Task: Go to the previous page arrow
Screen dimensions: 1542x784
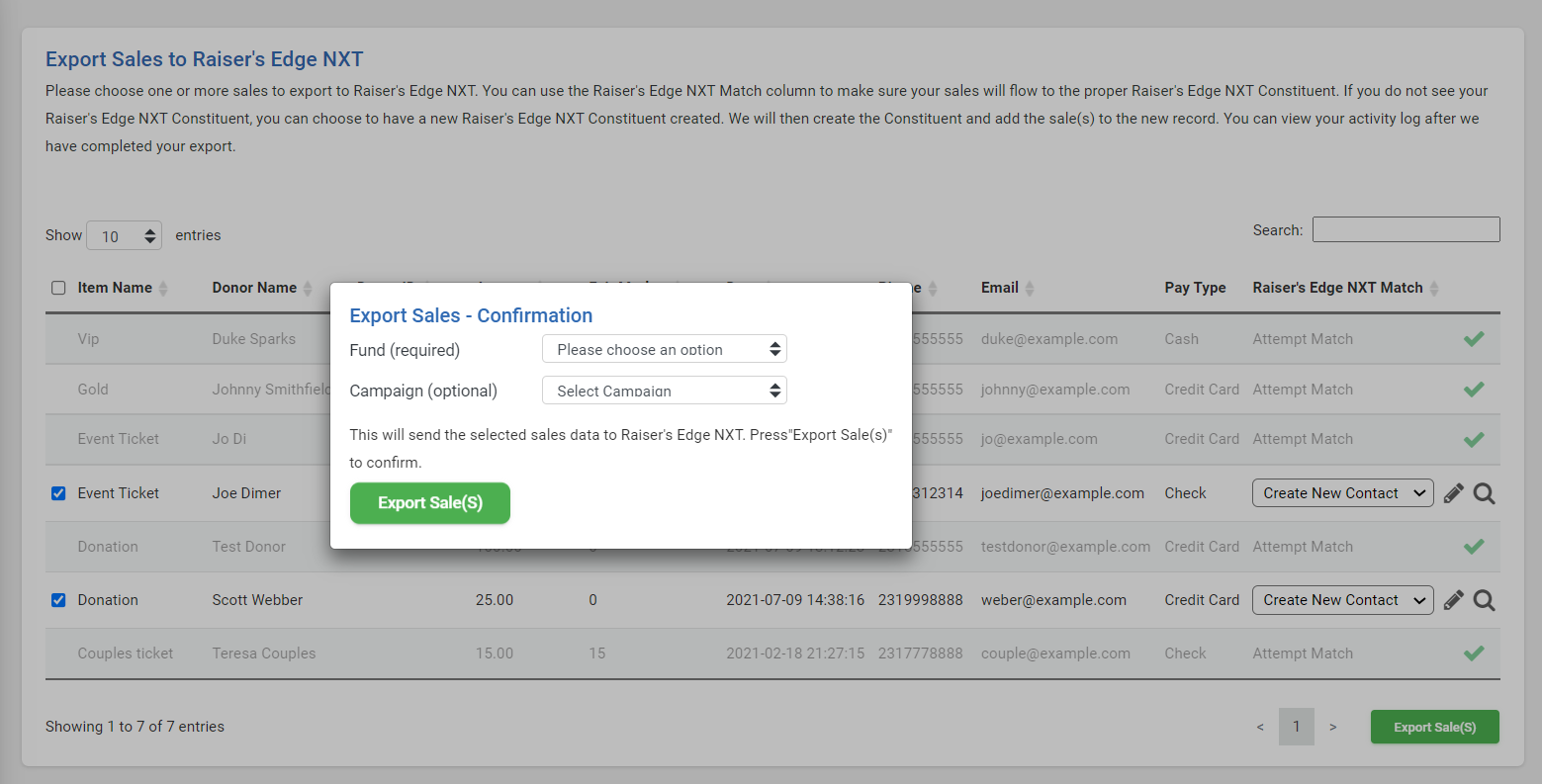Action: [x=1260, y=727]
